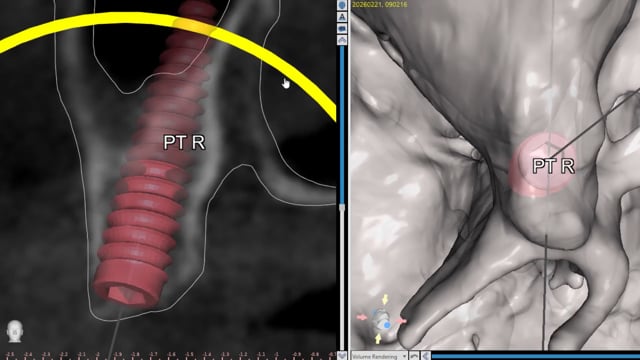Click the third view preset icon in vertical toolbar
The image size is (640, 360).
342,29
